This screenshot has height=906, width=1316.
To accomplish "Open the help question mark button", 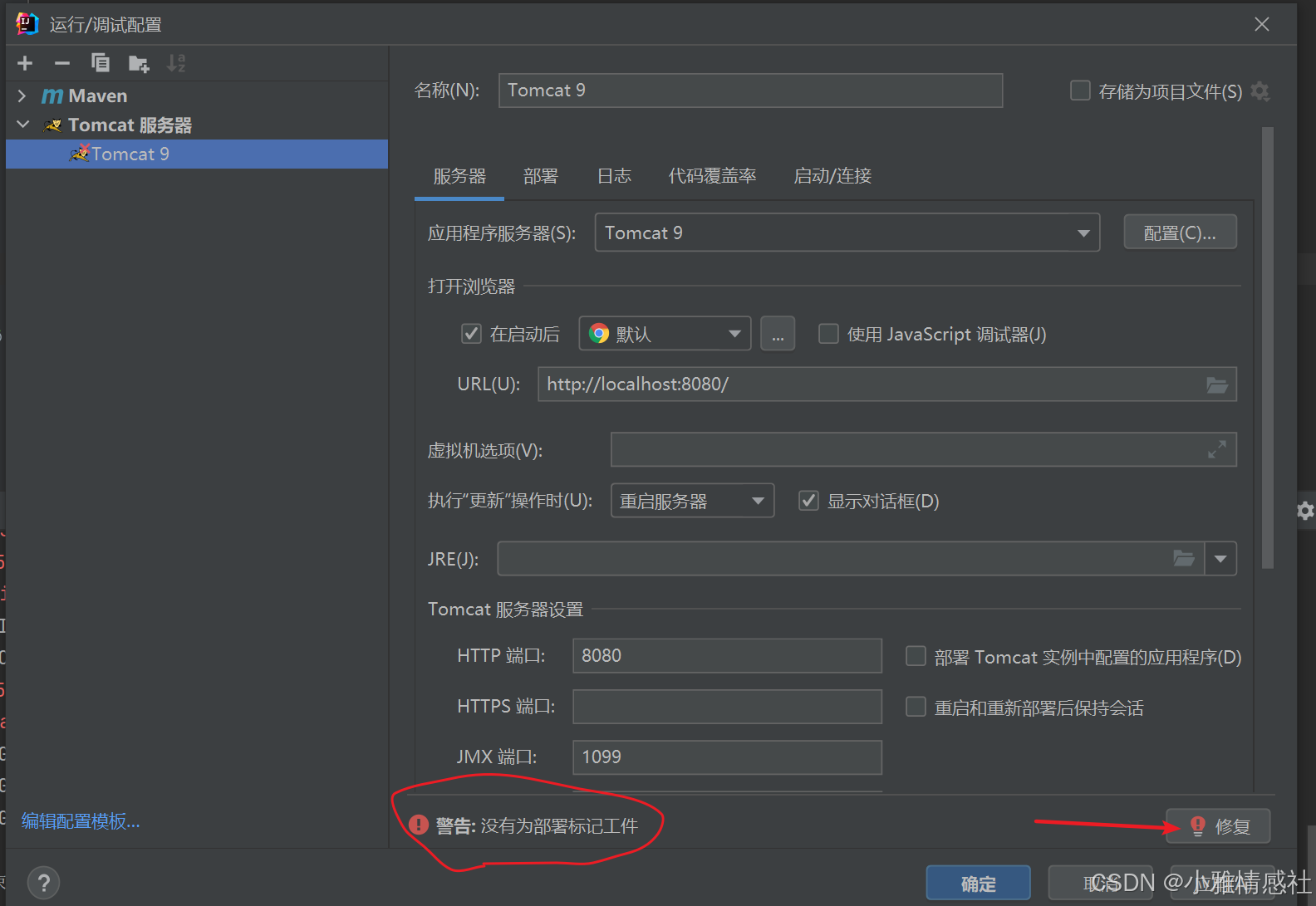I will (44, 882).
